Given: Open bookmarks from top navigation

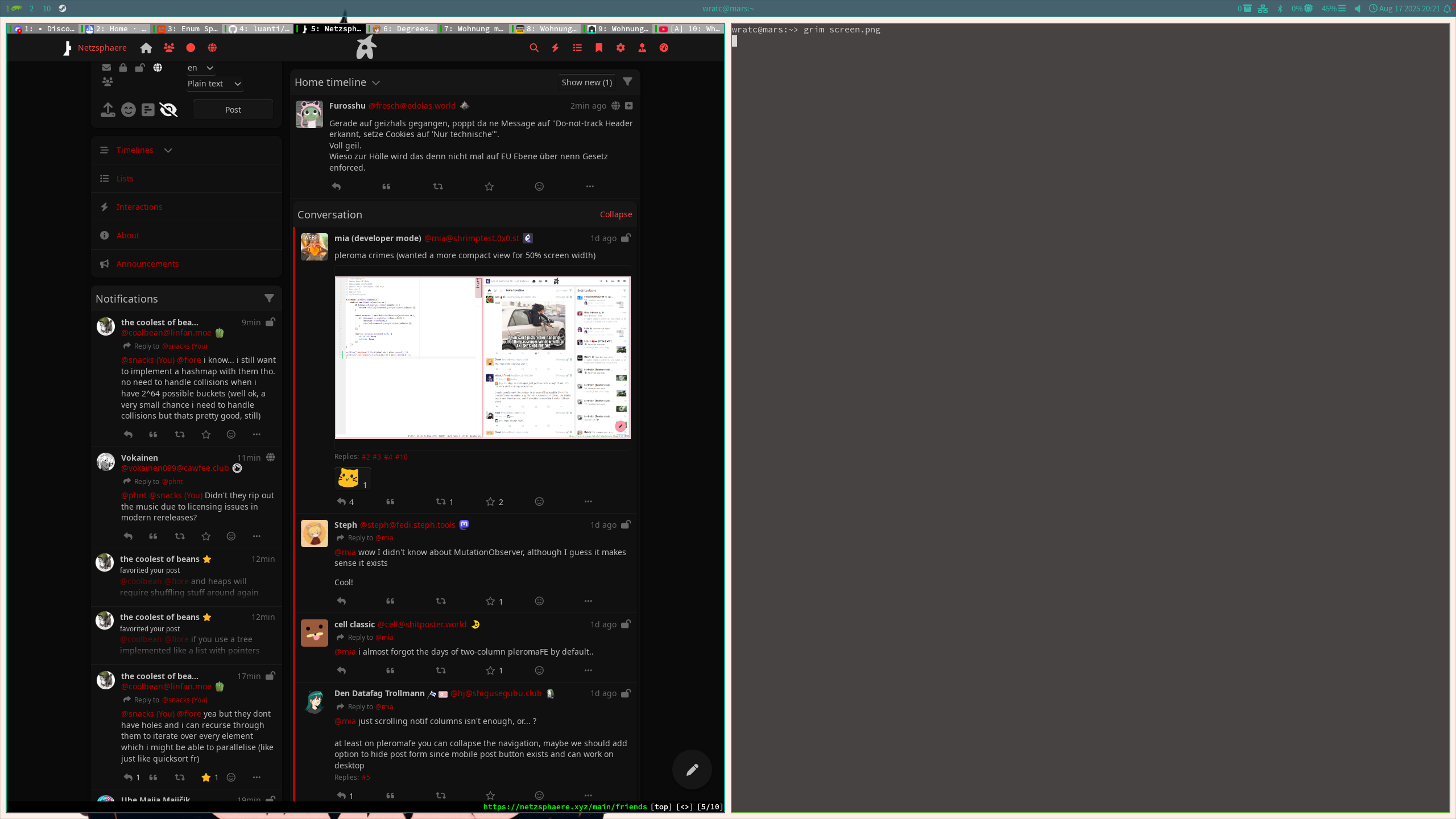Looking at the screenshot, I should click(599, 48).
